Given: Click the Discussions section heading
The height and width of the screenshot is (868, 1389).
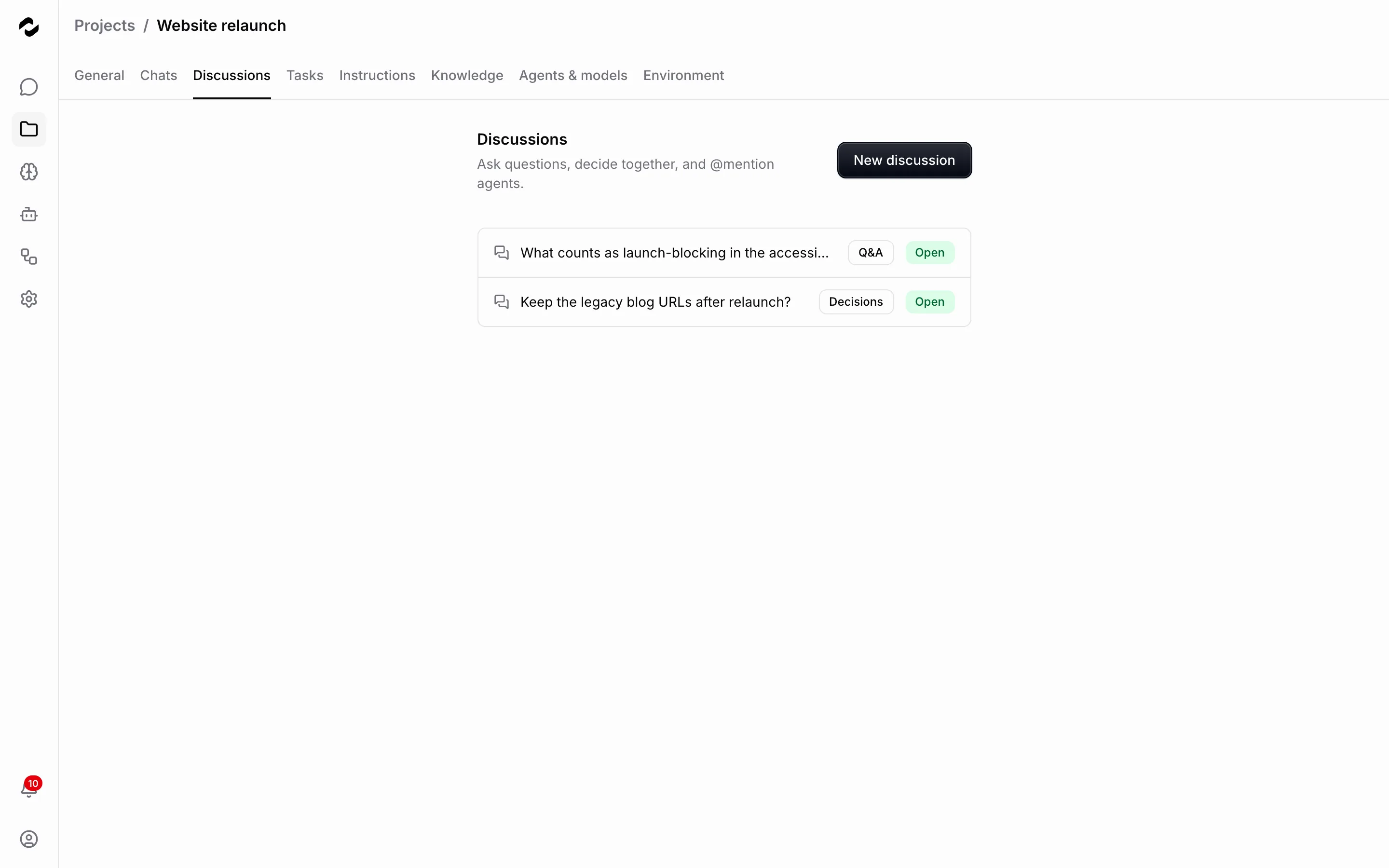Looking at the screenshot, I should [x=522, y=139].
